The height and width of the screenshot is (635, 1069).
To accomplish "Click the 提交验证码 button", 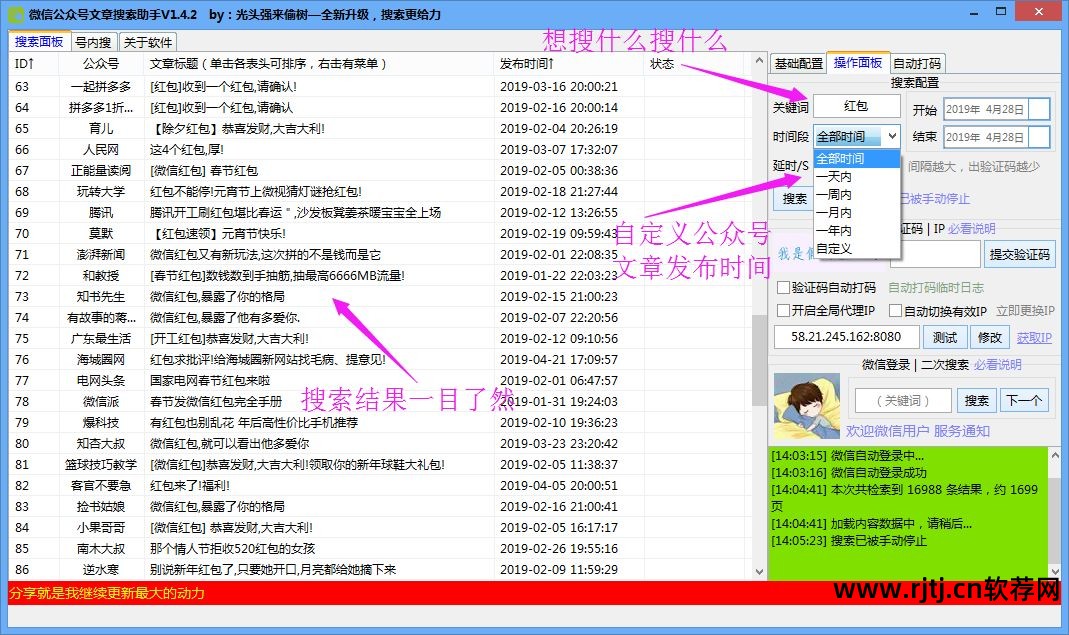I will 1019,254.
